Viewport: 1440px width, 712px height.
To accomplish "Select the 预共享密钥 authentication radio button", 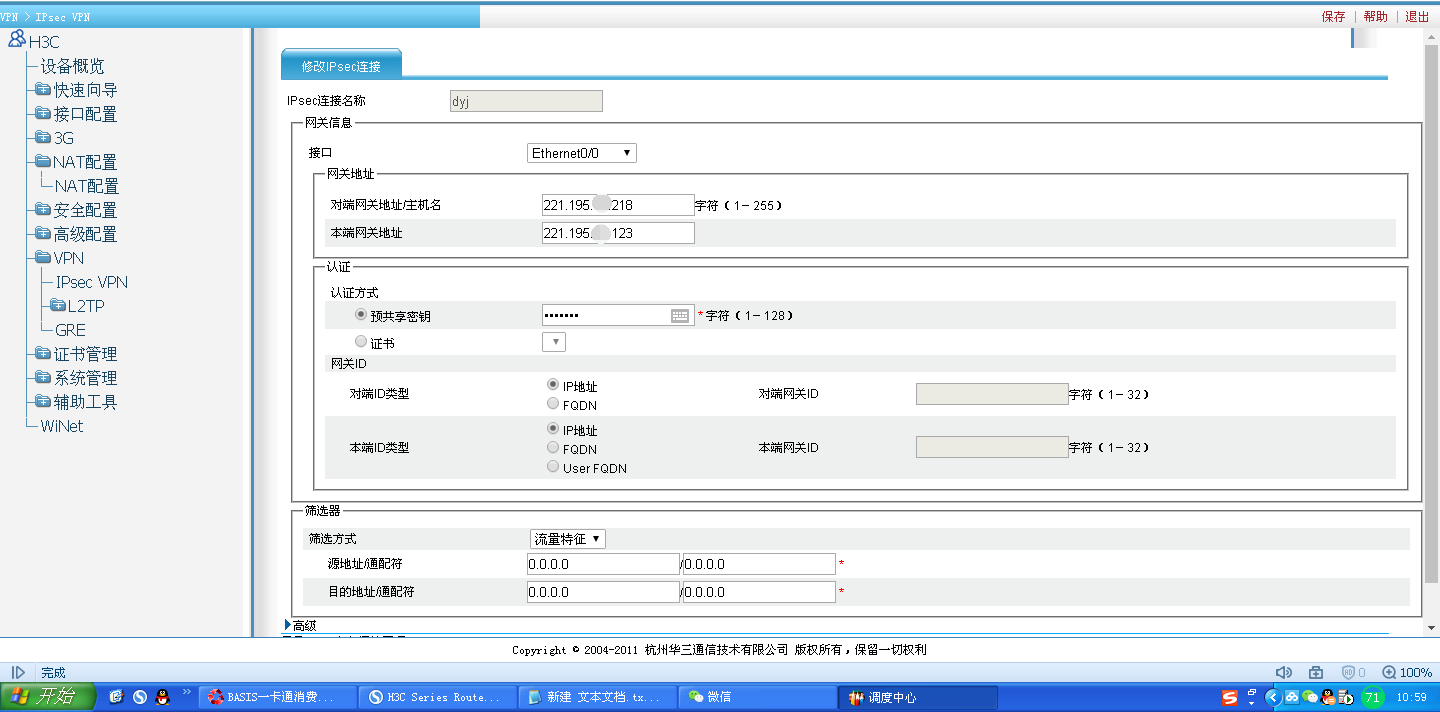I will (362, 314).
